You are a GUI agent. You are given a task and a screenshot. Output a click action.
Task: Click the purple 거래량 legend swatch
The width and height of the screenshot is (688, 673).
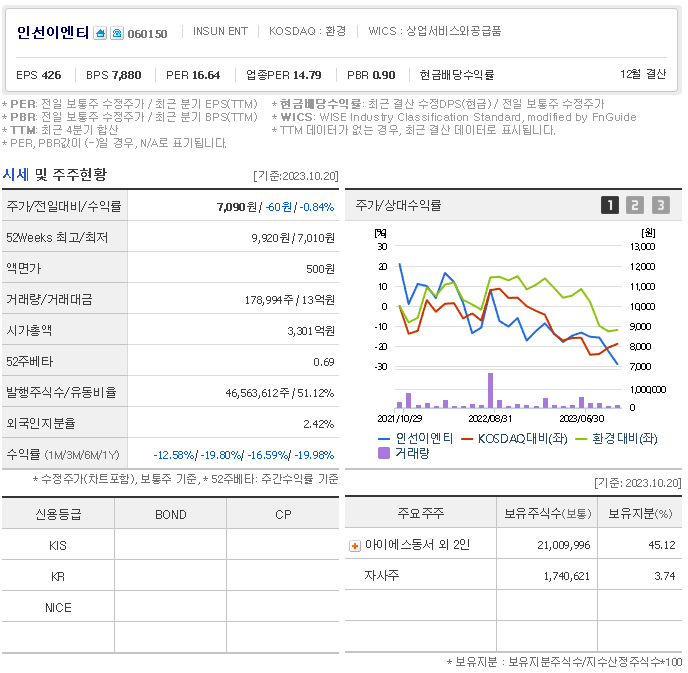click(384, 453)
